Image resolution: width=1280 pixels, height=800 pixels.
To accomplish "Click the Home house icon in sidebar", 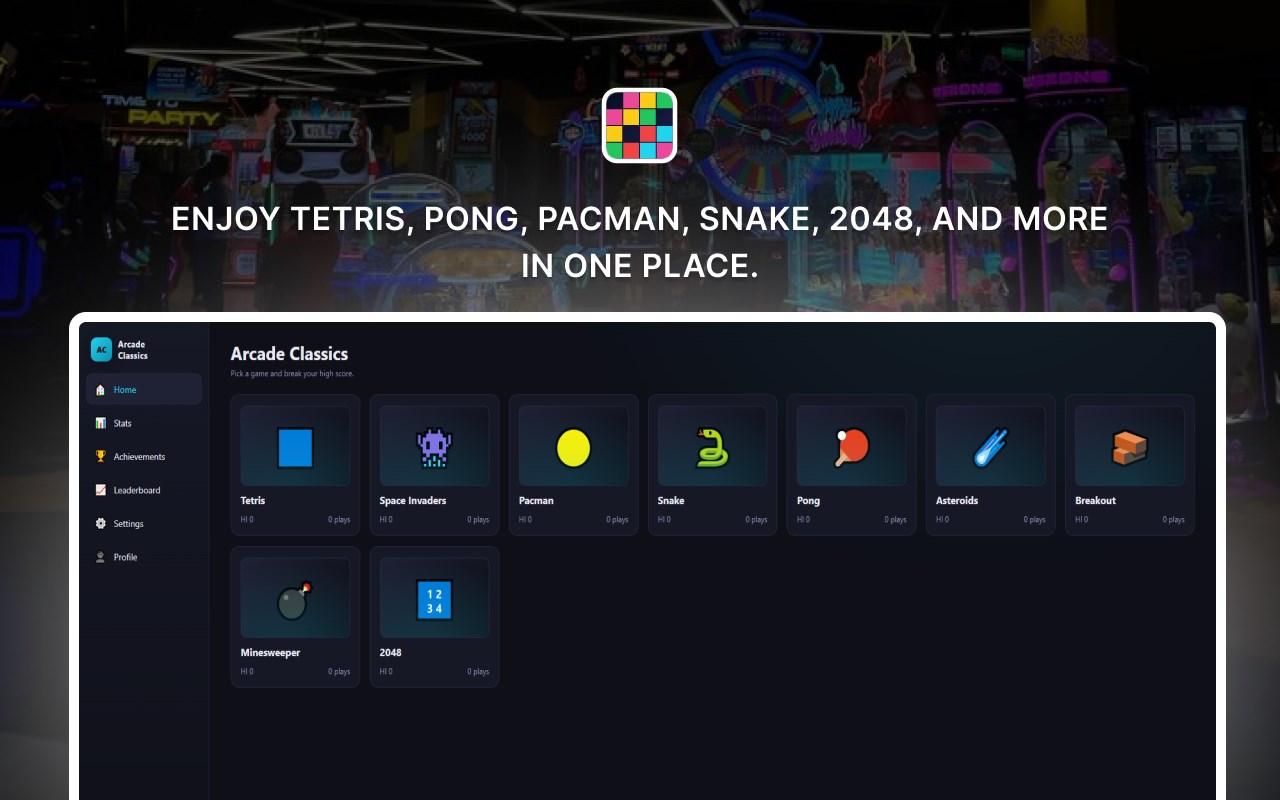I will (100, 390).
